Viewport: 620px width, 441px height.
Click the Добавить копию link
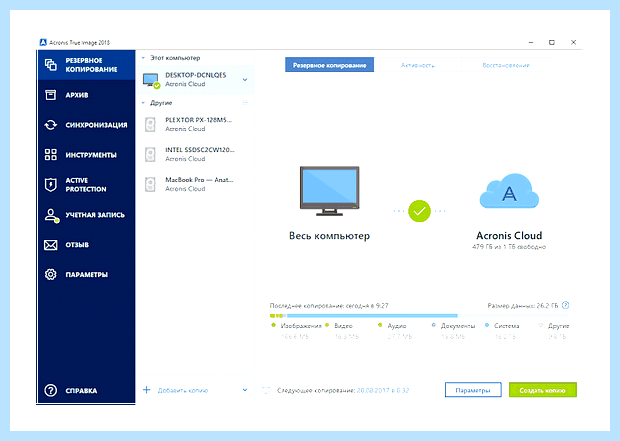183,390
